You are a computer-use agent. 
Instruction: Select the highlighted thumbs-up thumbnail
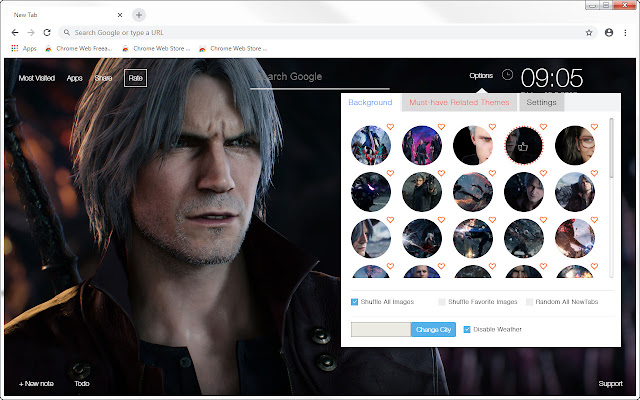click(524, 145)
